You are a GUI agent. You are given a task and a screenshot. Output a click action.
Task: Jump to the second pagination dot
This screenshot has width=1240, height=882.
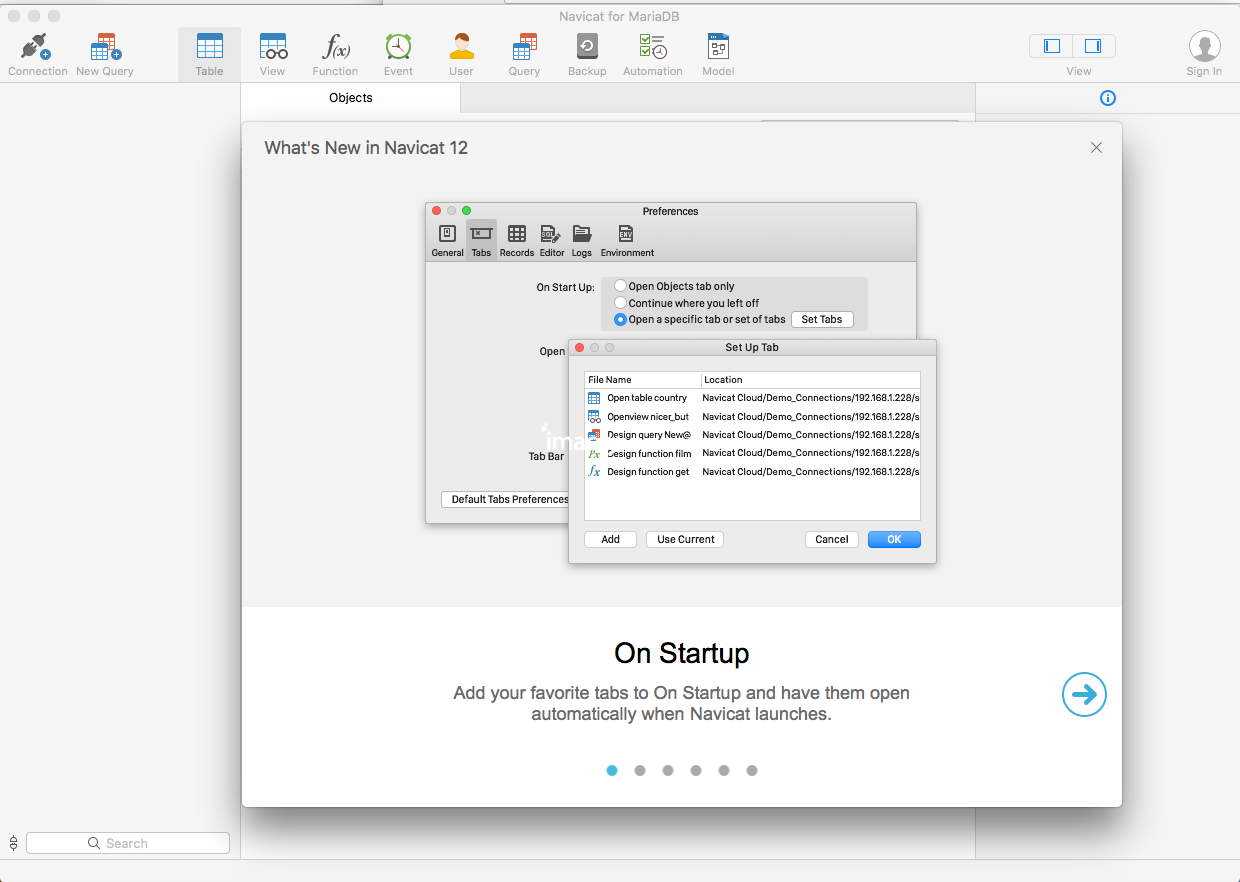click(640, 770)
